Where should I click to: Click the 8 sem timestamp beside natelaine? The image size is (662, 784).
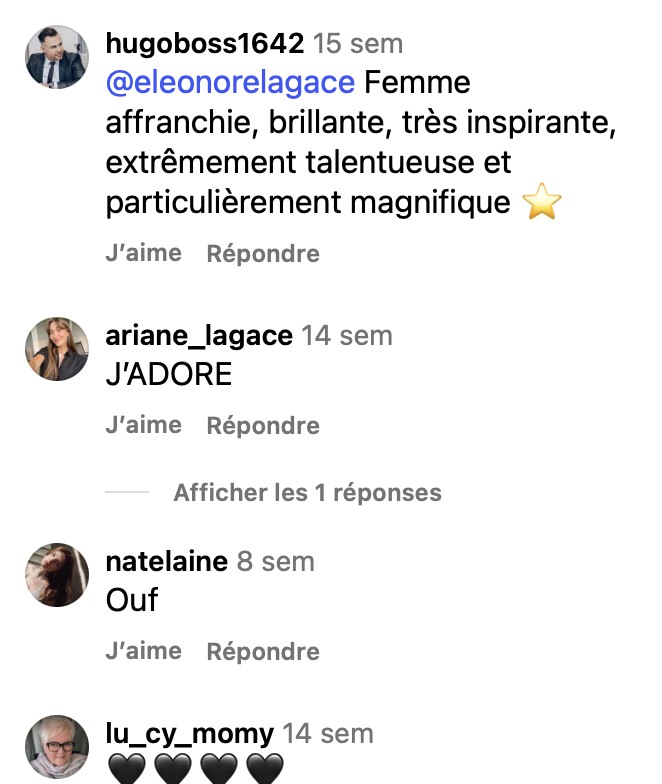click(x=275, y=562)
